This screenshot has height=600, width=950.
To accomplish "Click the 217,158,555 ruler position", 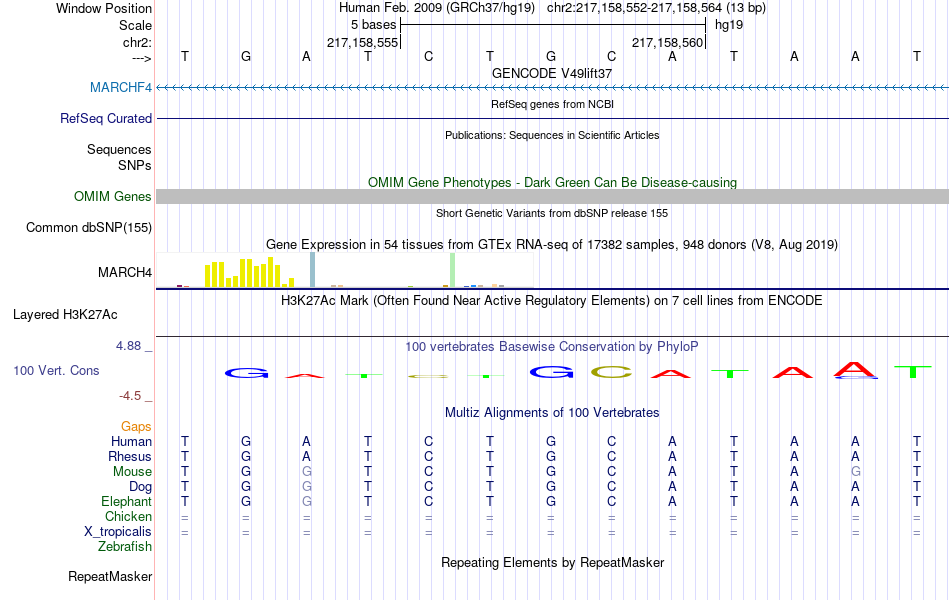I will click(x=362, y=42).
